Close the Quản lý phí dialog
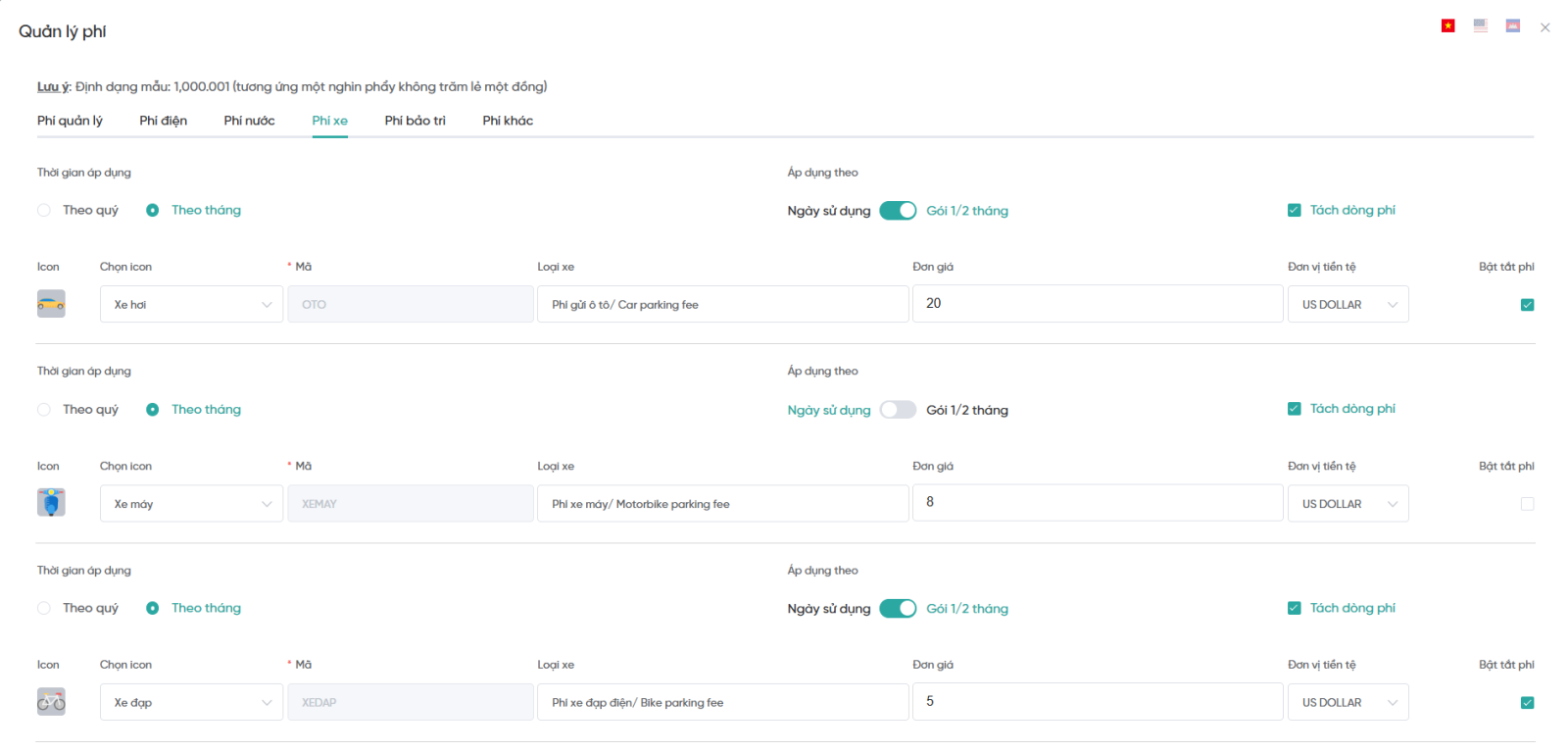 pos(1544,27)
